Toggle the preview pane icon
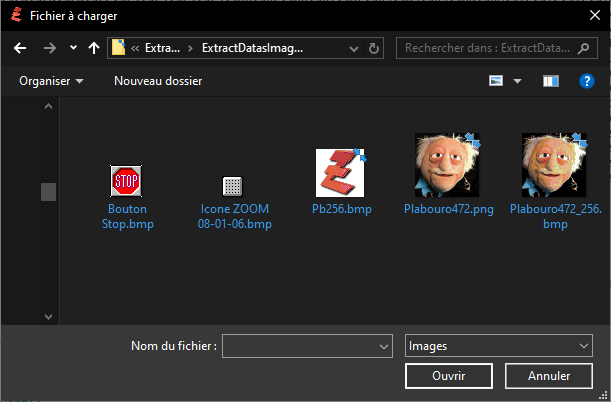Viewport: 611px width, 402px height. (x=551, y=81)
